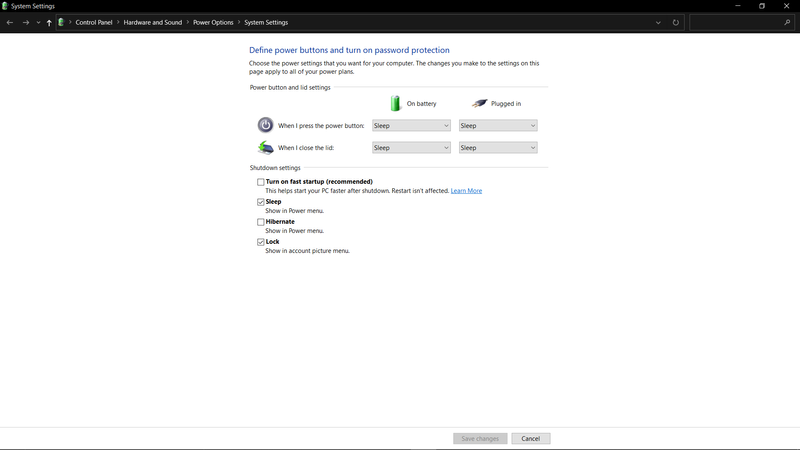The height and width of the screenshot is (450, 800).
Task: Click the Cancel button
Action: point(530,439)
